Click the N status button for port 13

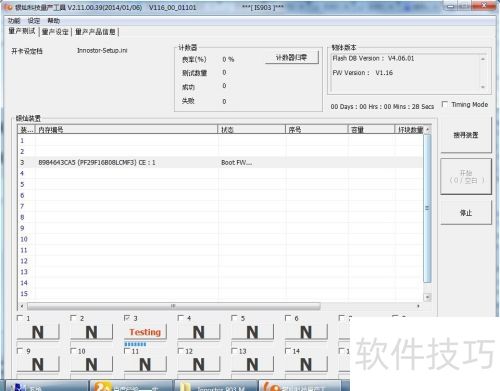253,364
